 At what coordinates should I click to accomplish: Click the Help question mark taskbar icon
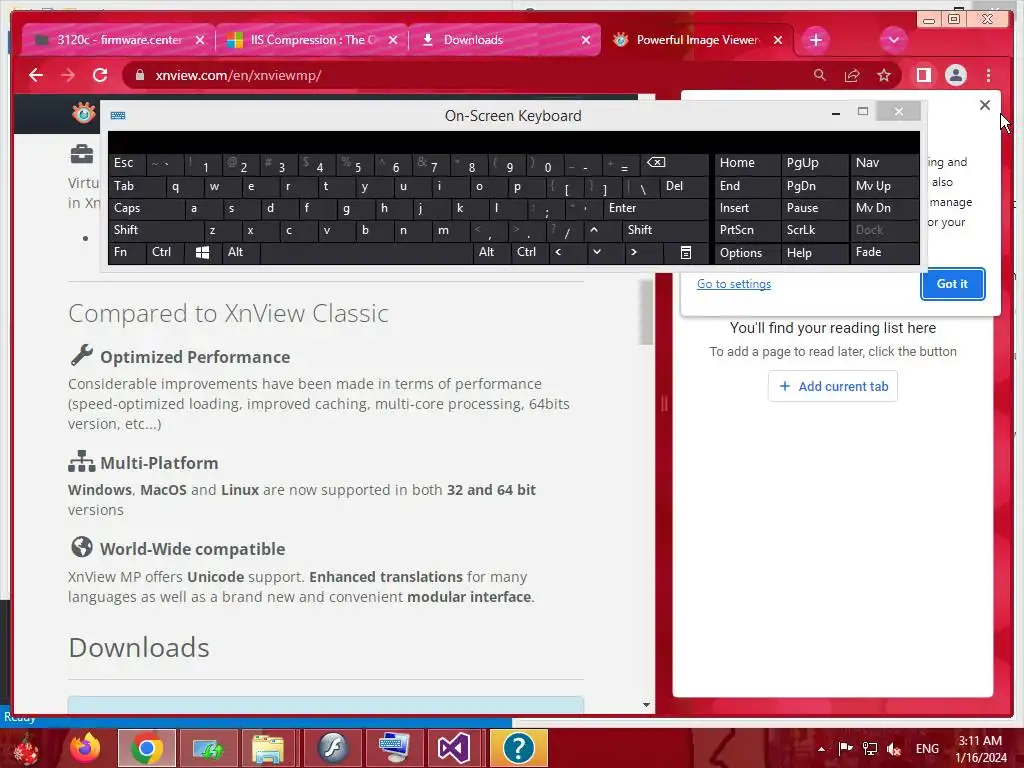(519, 748)
